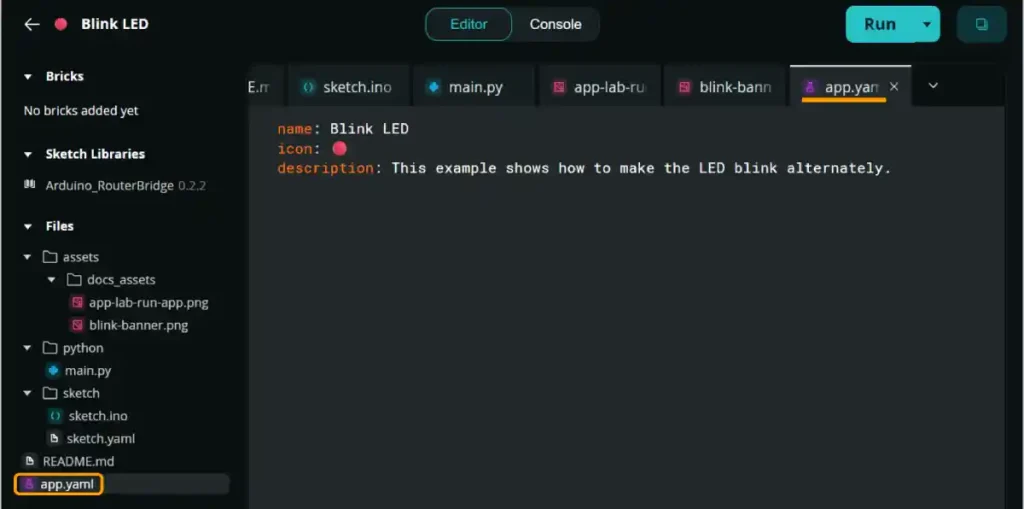This screenshot has height=509, width=1024.
Task: Click the image icon of blink-banner.png
Action: coord(78,325)
